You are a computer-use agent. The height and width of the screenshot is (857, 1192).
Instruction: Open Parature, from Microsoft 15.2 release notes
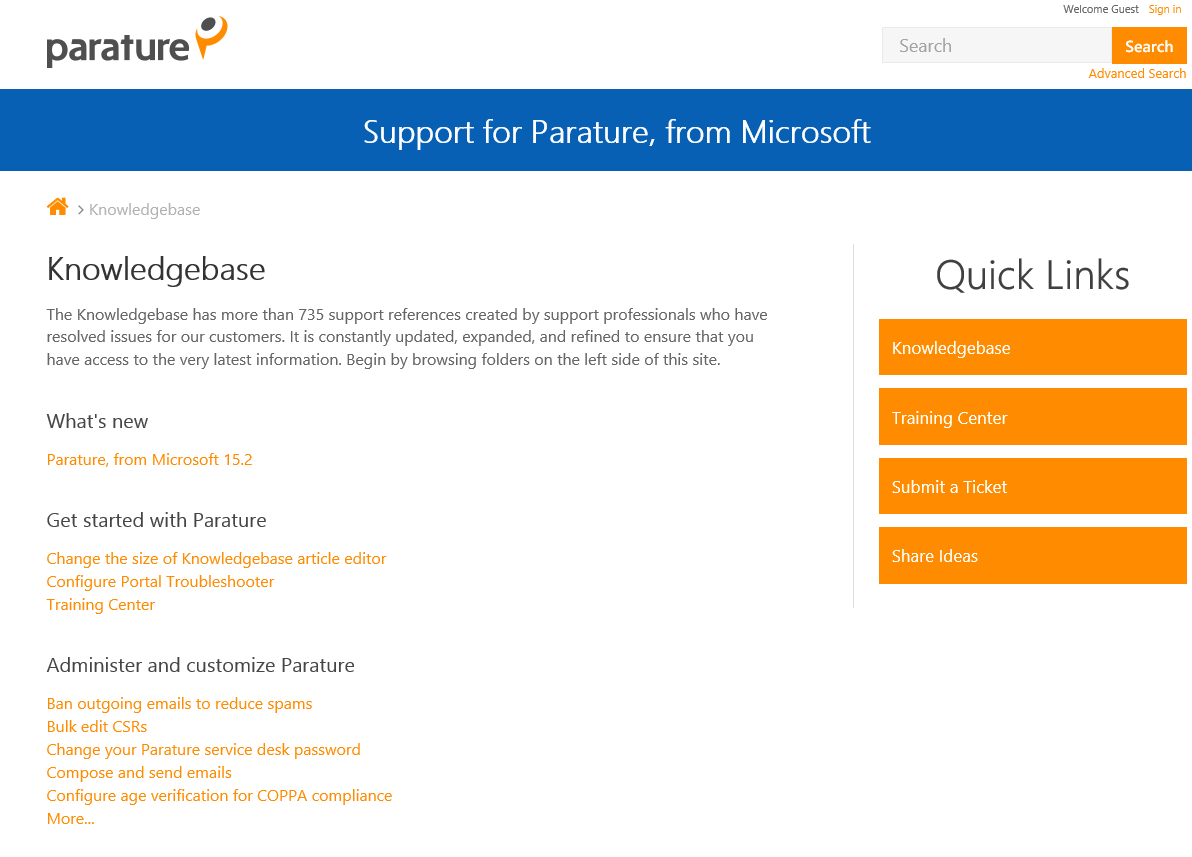149,459
